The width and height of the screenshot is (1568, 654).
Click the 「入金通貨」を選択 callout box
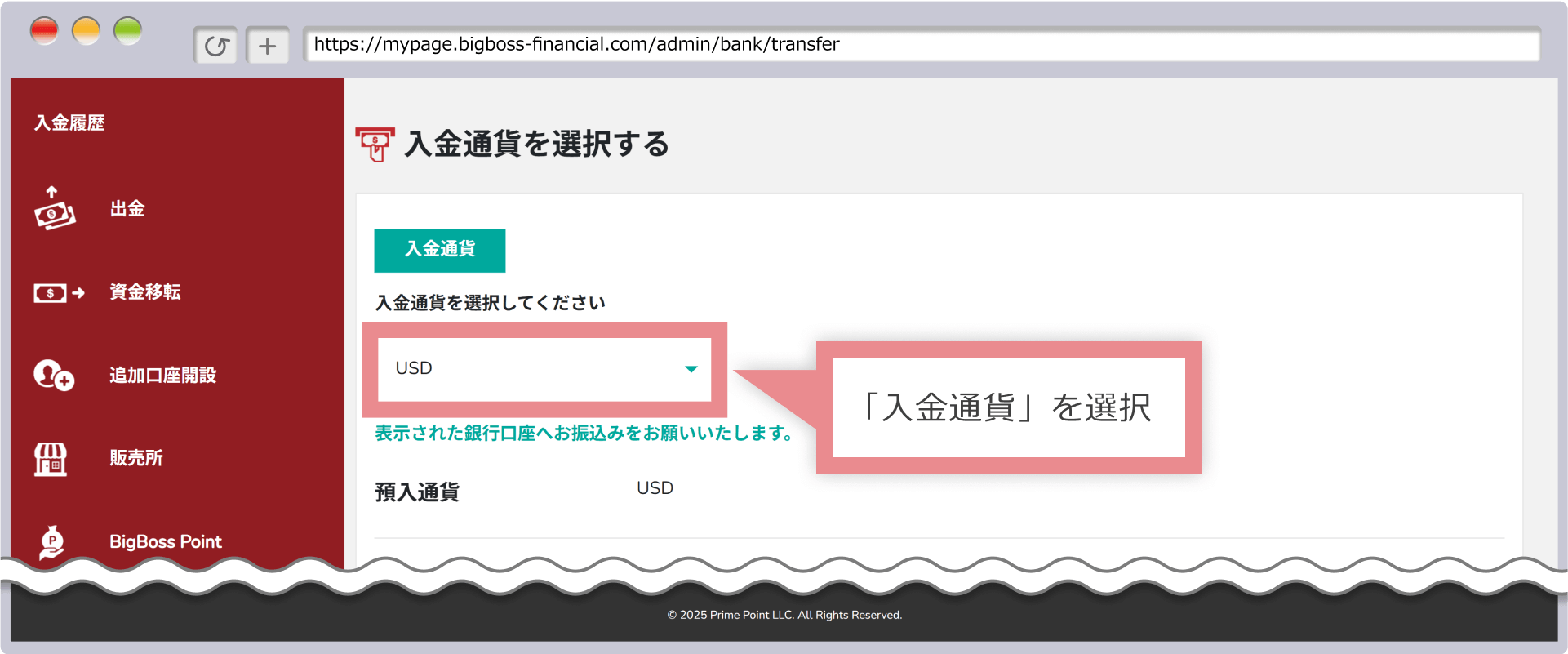[1008, 407]
